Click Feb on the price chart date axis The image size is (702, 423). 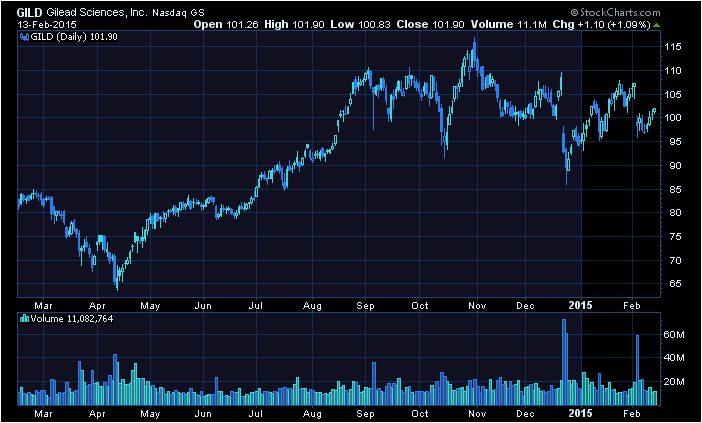click(632, 306)
